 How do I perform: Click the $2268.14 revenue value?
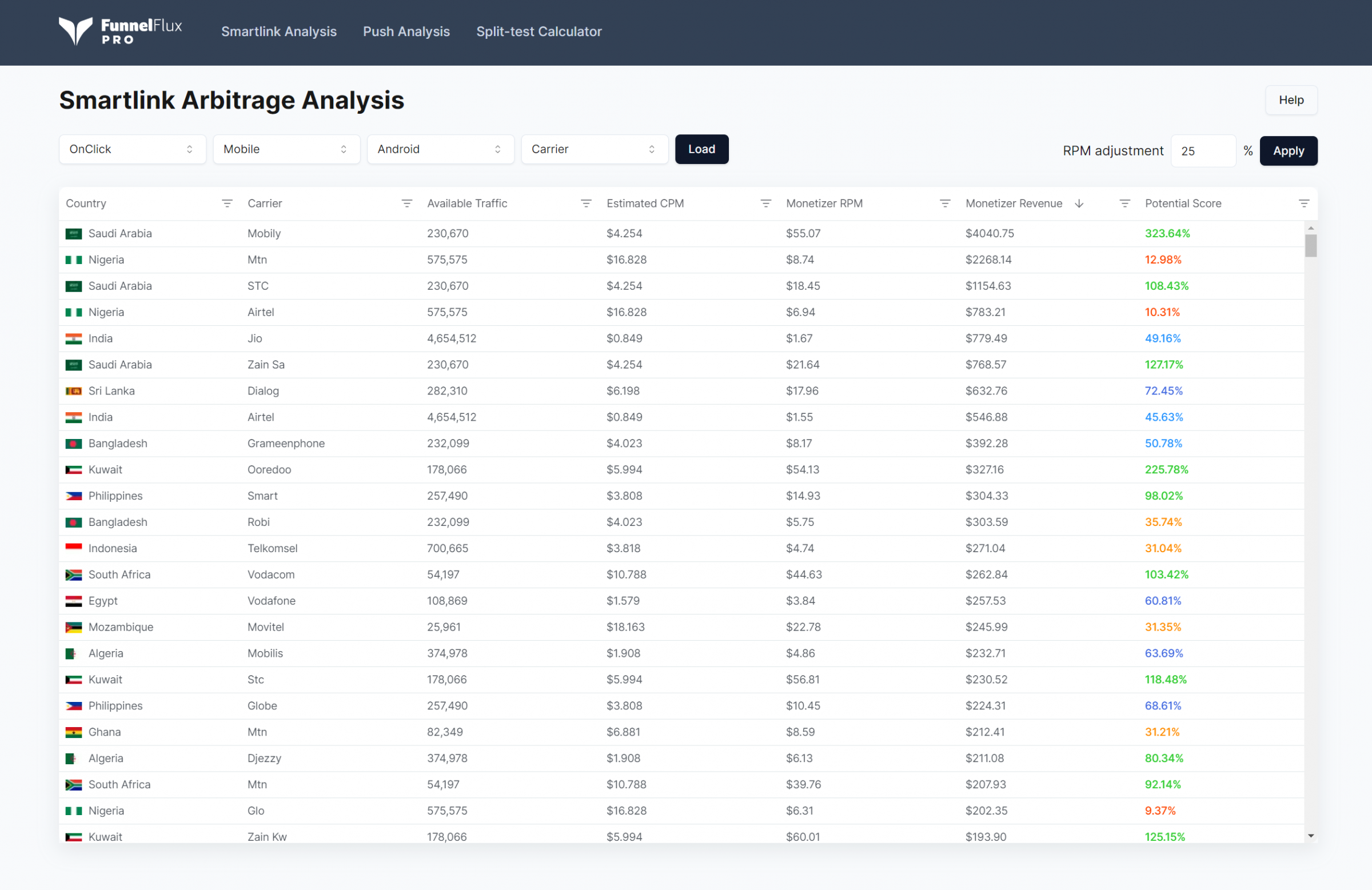[988, 260]
